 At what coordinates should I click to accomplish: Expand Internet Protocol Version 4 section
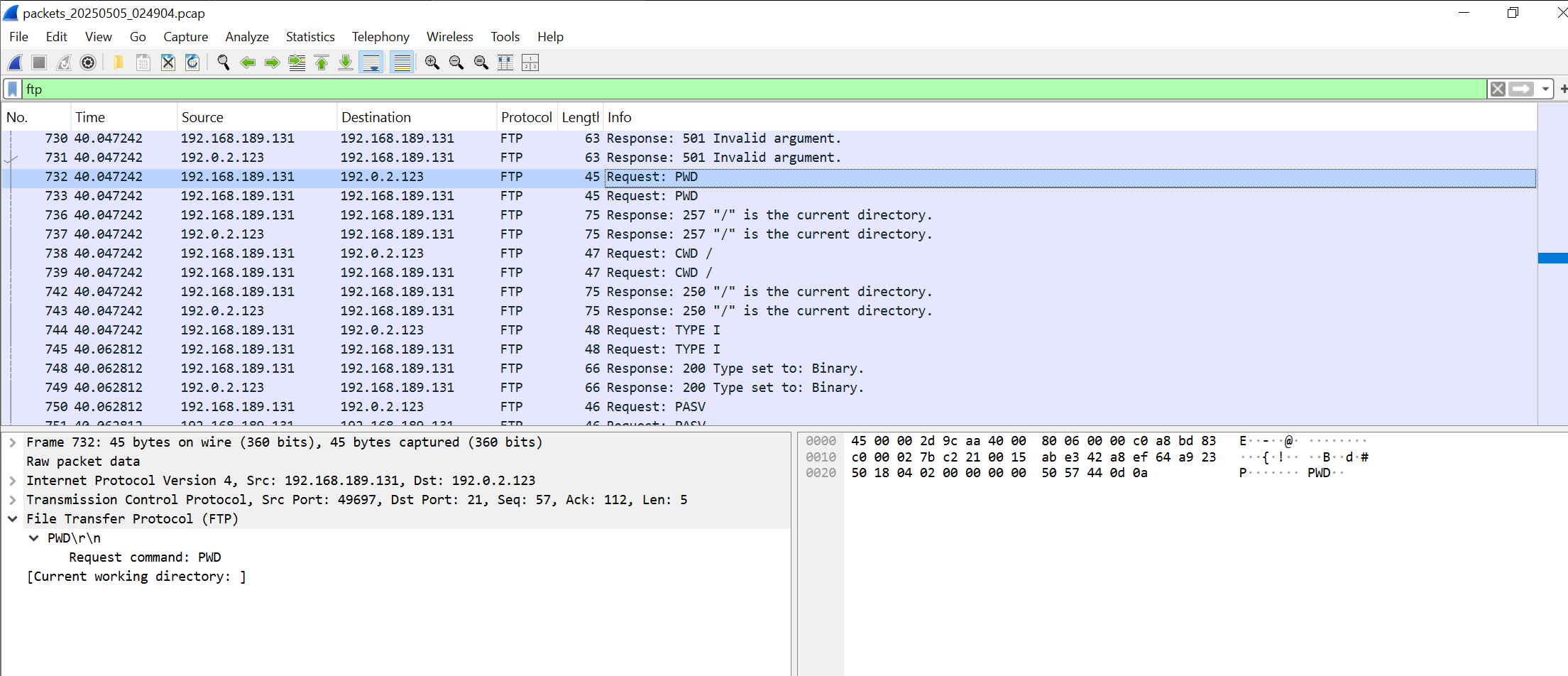12,481
